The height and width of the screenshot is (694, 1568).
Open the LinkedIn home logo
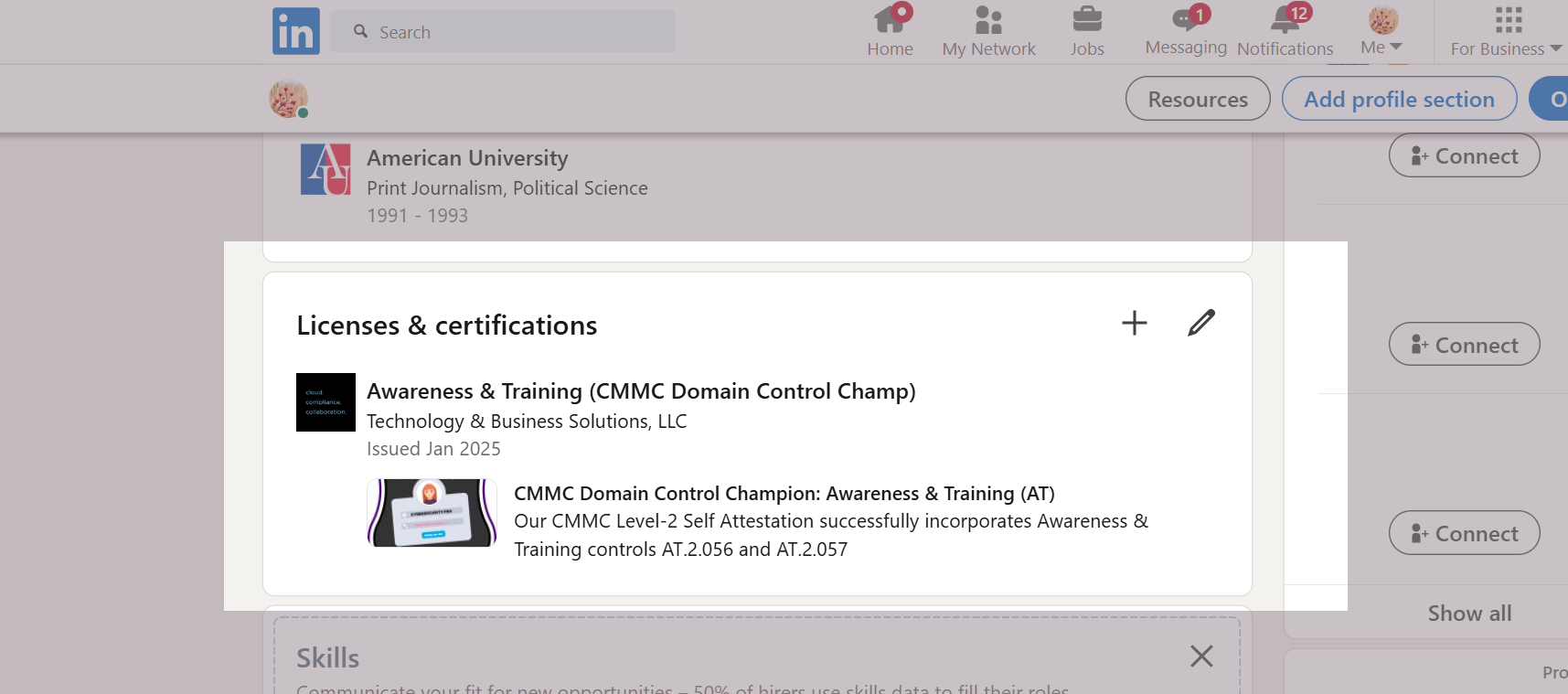[x=296, y=31]
